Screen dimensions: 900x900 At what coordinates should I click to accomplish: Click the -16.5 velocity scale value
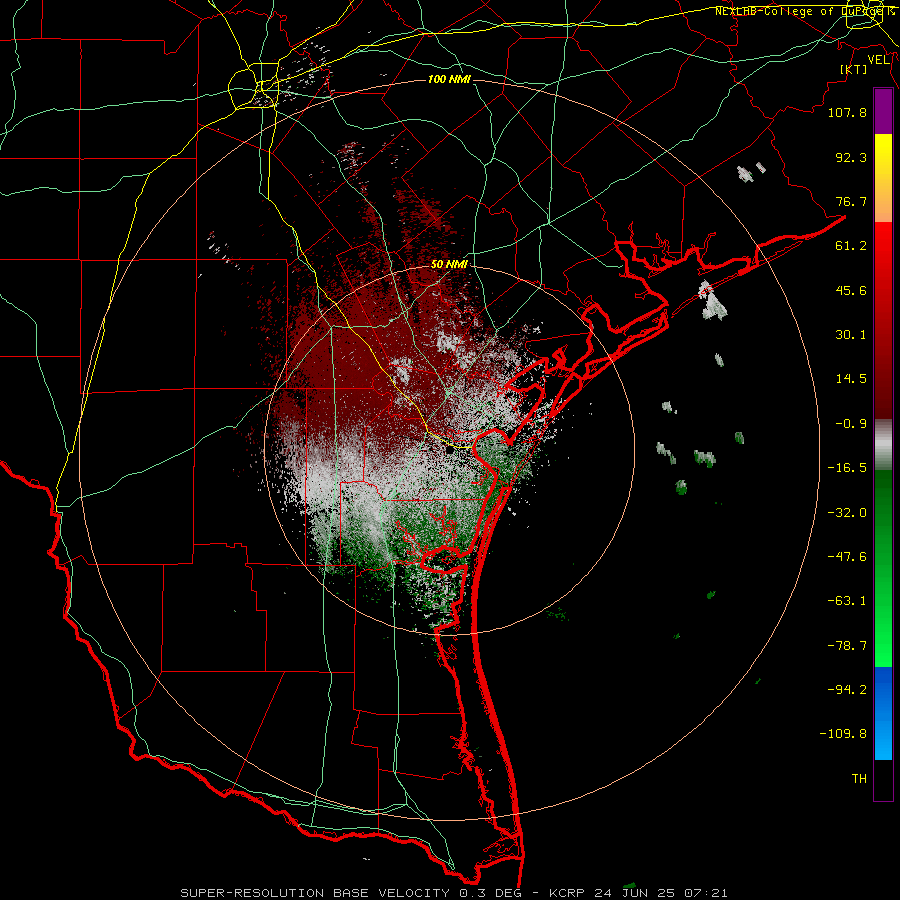(x=847, y=468)
